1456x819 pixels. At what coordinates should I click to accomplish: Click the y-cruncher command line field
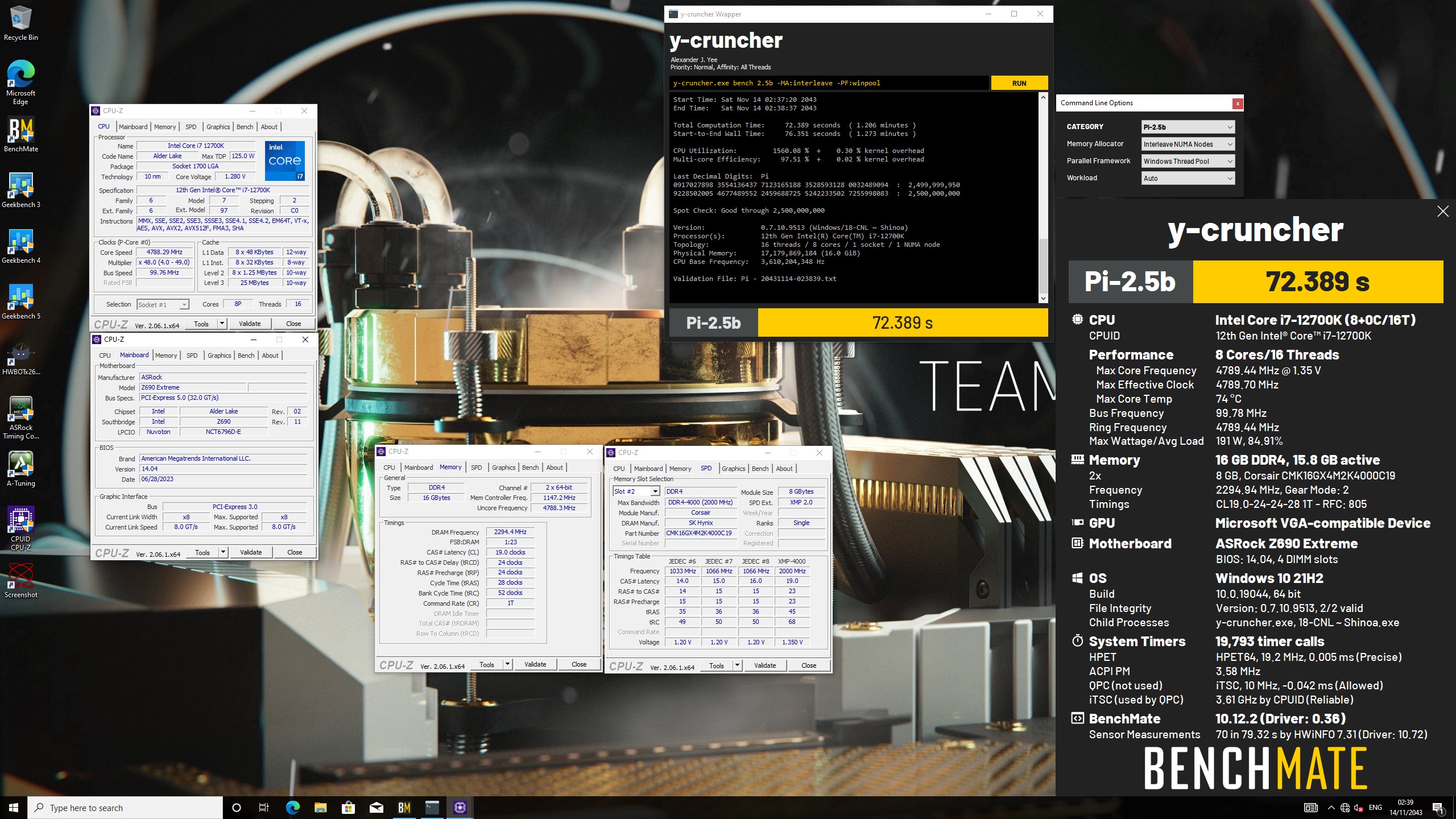(x=829, y=83)
